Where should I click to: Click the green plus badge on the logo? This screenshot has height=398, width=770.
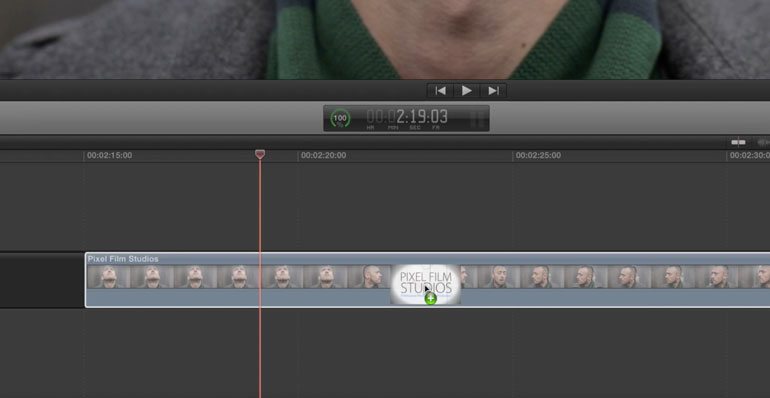[431, 298]
